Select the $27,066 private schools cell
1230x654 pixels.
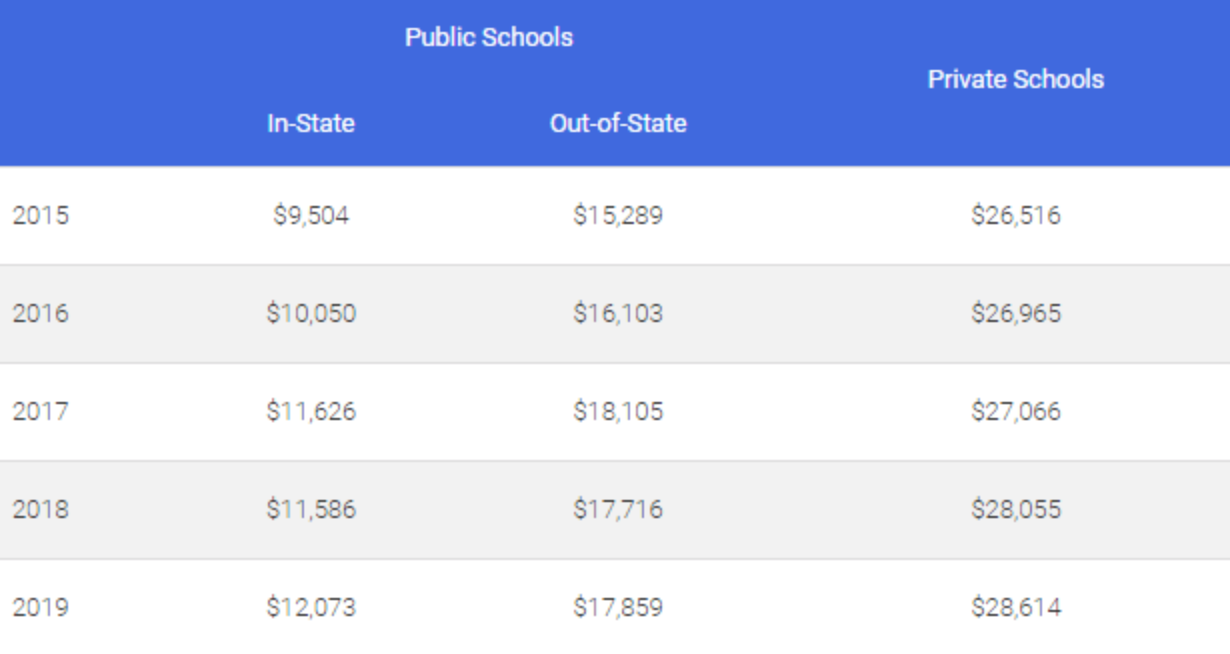(x=1015, y=412)
